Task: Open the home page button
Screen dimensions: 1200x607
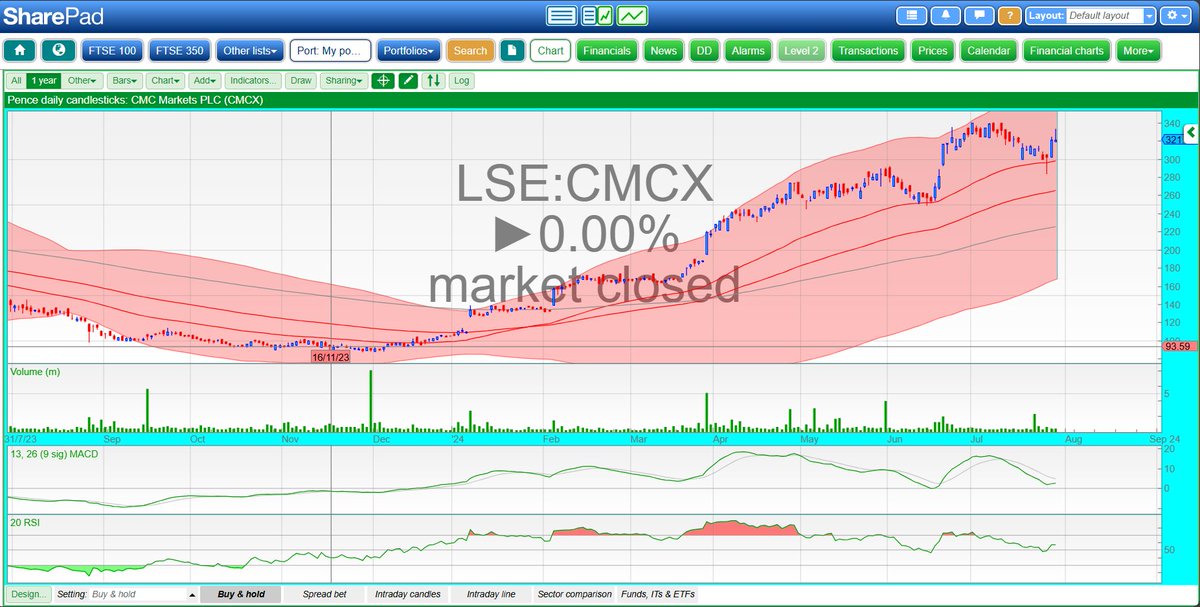Action: [20, 50]
